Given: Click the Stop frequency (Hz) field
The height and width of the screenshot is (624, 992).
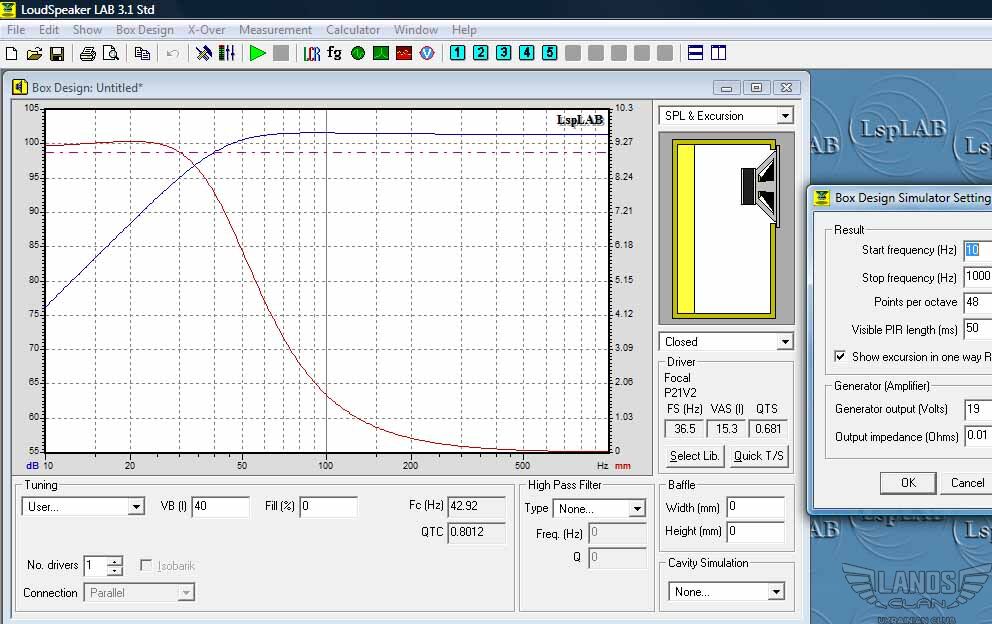Looking at the screenshot, I should point(978,277).
